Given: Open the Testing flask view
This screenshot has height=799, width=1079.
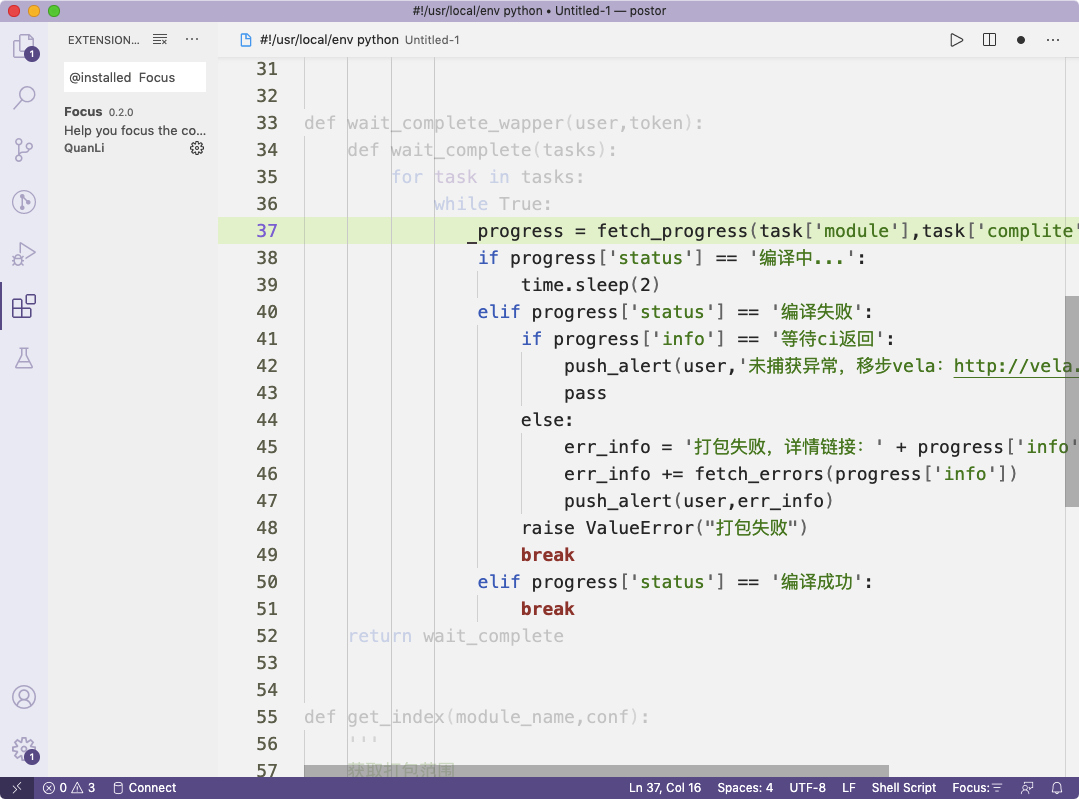Looking at the screenshot, I should click(x=24, y=358).
